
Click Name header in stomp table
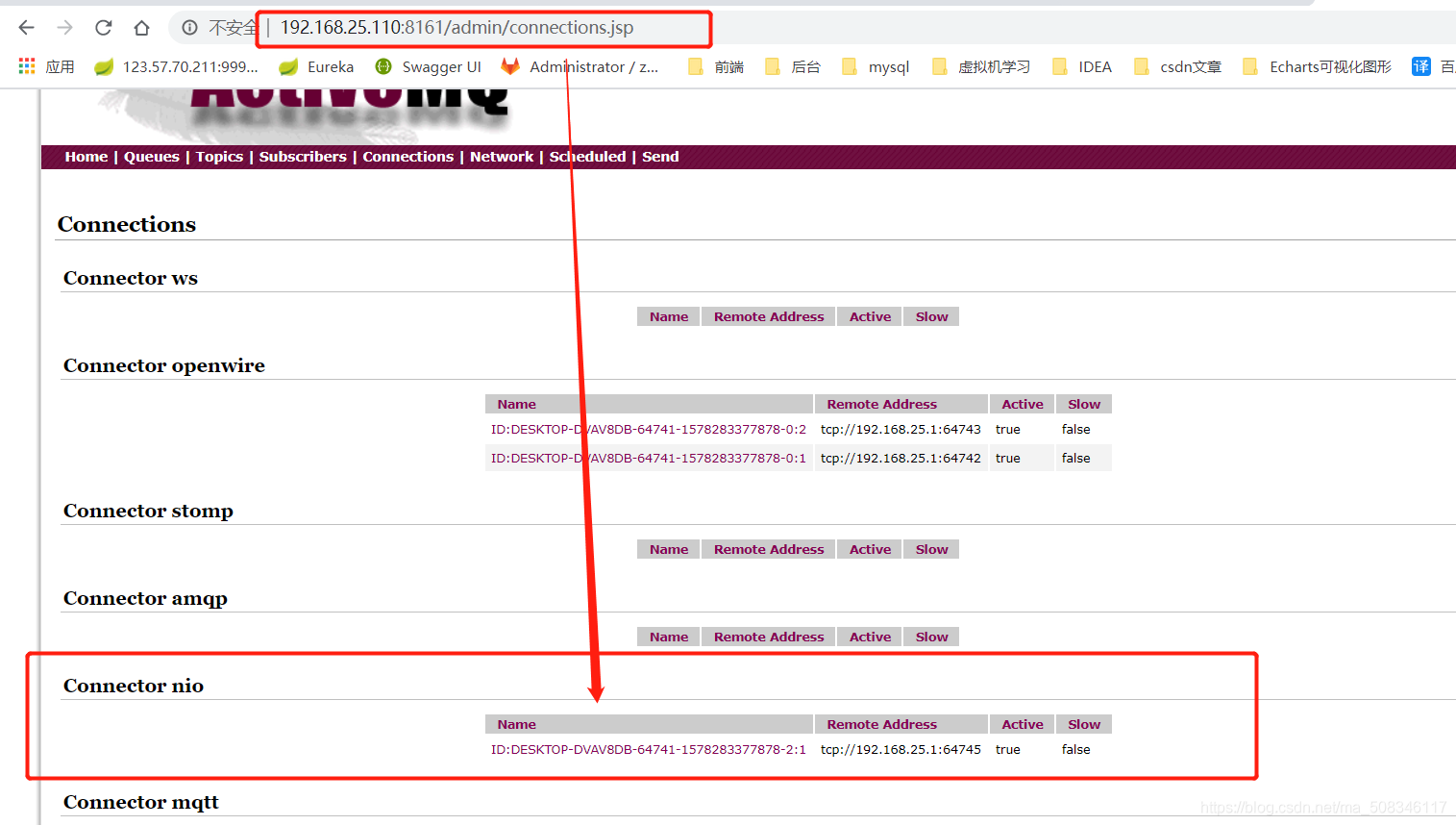(x=669, y=550)
